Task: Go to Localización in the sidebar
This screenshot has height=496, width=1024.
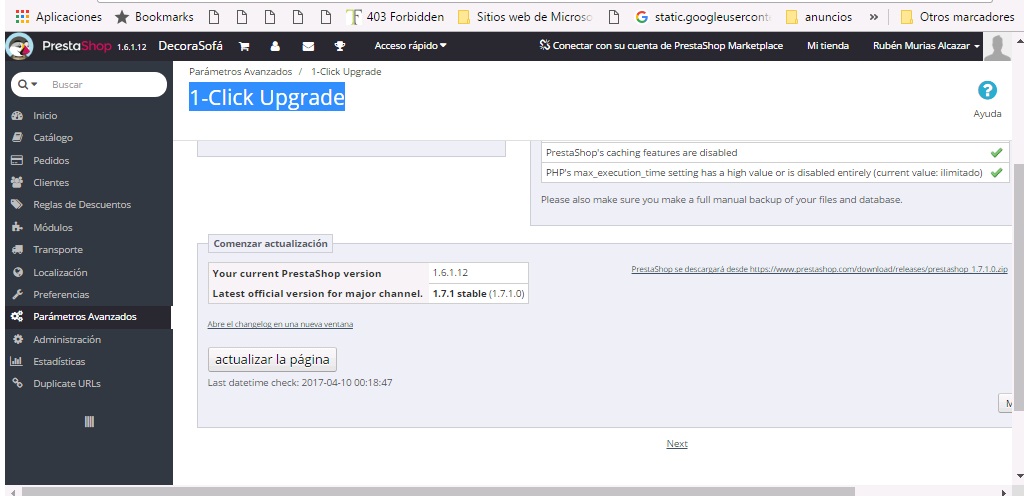Action: click(x=60, y=273)
